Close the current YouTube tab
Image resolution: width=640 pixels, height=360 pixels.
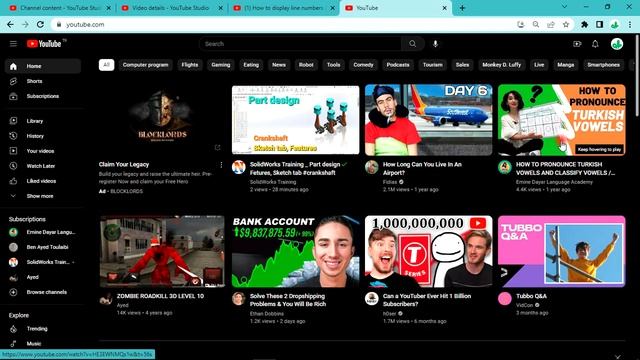click(x=444, y=8)
